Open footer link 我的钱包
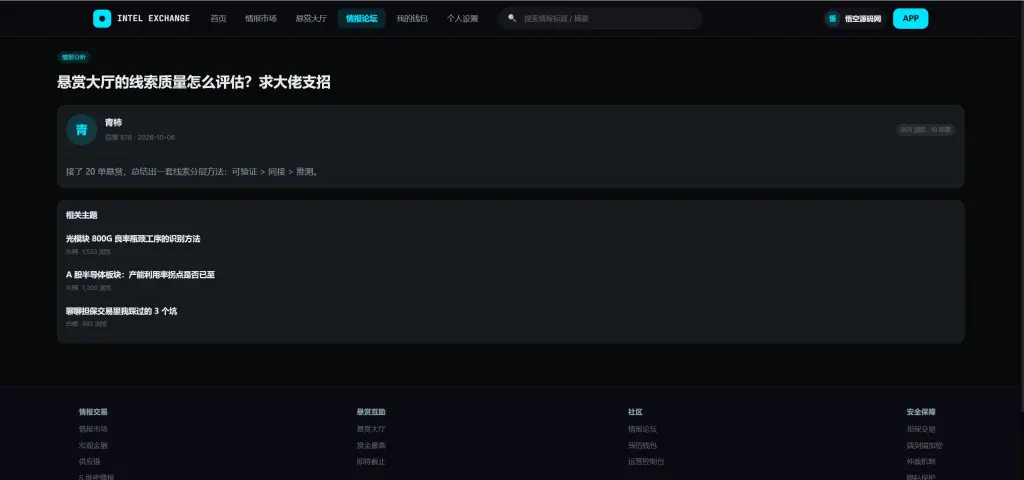 (x=643, y=445)
